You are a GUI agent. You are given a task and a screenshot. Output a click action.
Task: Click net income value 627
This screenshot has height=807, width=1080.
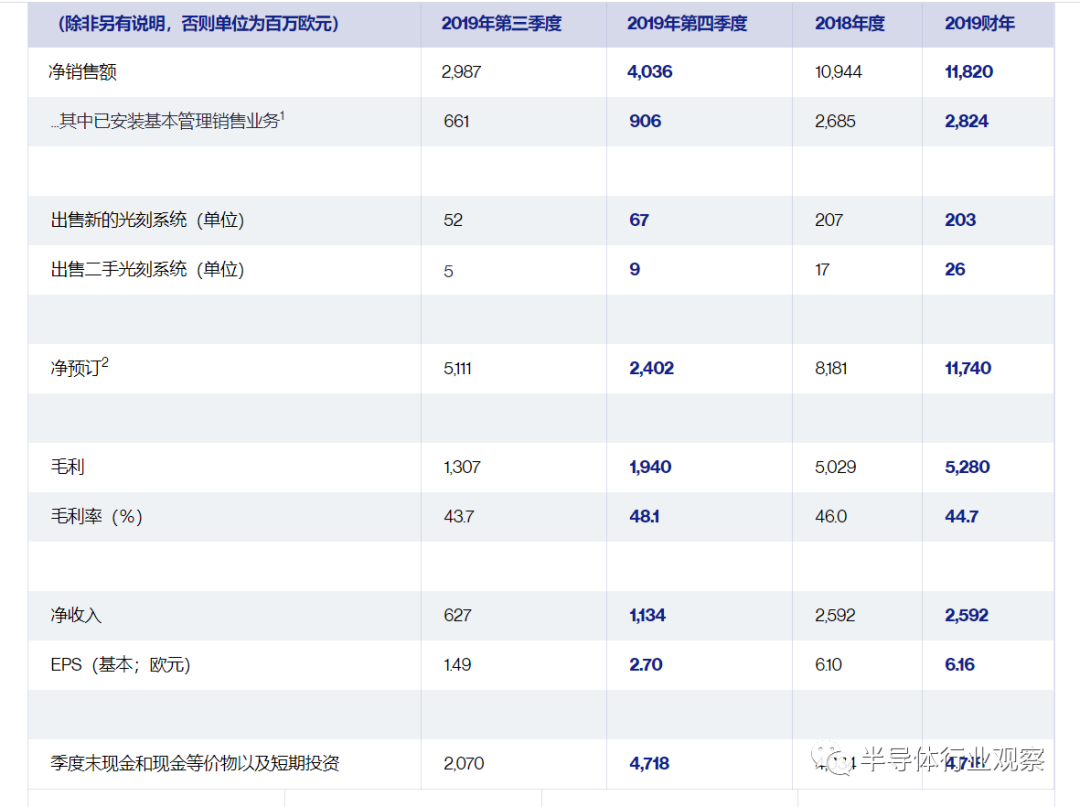click(457, 615)
